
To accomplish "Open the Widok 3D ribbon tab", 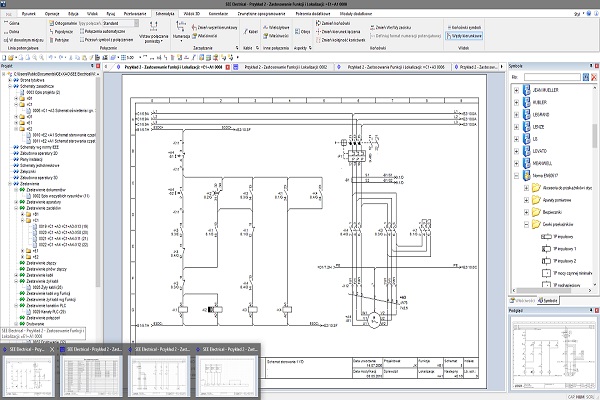I will (x=192, y=13).
